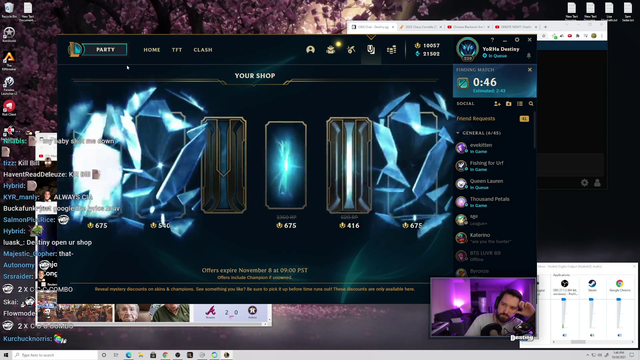Click the Steam app icon in Volume Mixer

point(592,283)
